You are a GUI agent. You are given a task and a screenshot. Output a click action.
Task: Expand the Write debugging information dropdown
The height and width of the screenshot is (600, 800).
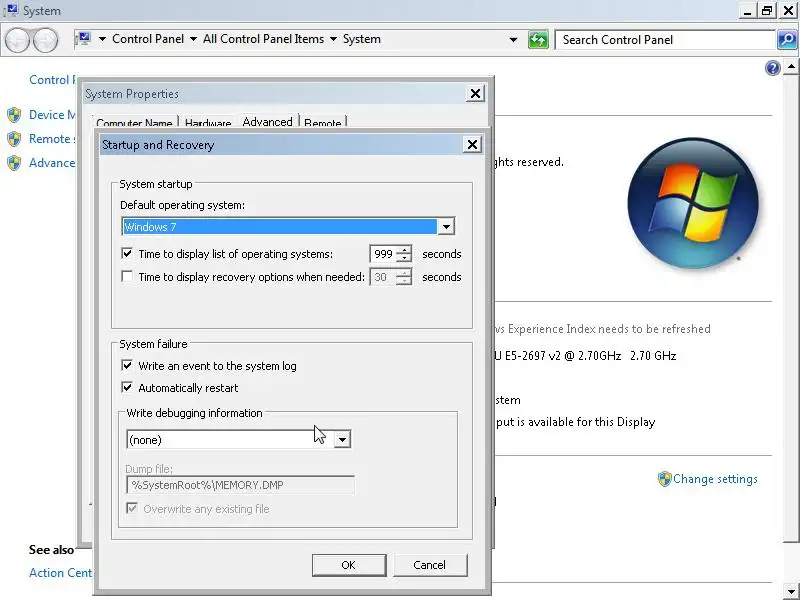coord(342,439)
